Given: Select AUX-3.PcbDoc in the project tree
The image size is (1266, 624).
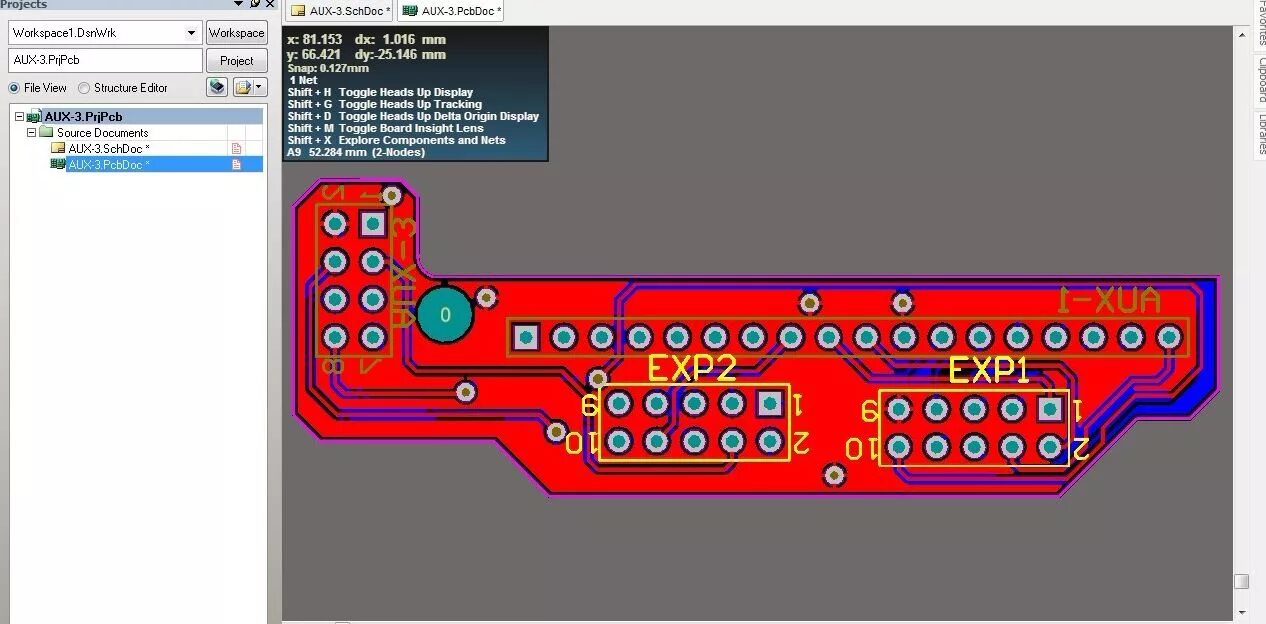Looking at the screenshot, I should point(109,164).
